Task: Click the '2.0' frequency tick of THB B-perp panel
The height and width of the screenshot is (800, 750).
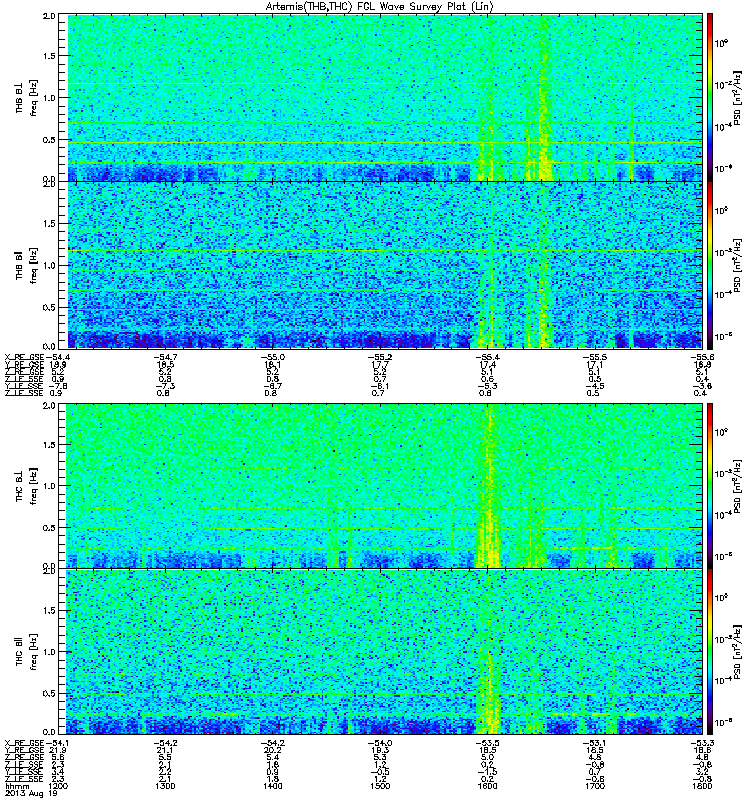Action: coord(49,16)
